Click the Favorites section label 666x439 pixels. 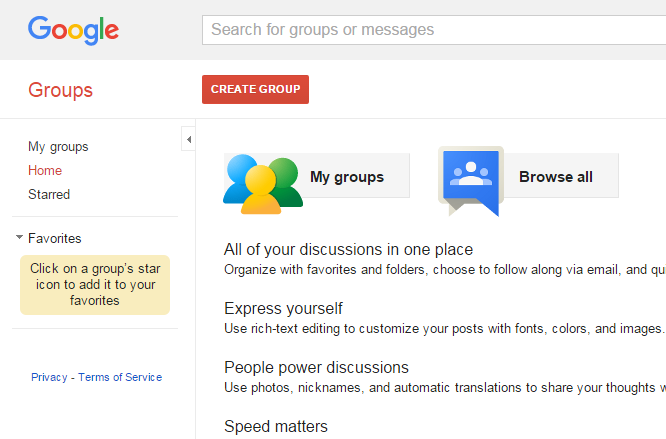(x=55, y=238)
